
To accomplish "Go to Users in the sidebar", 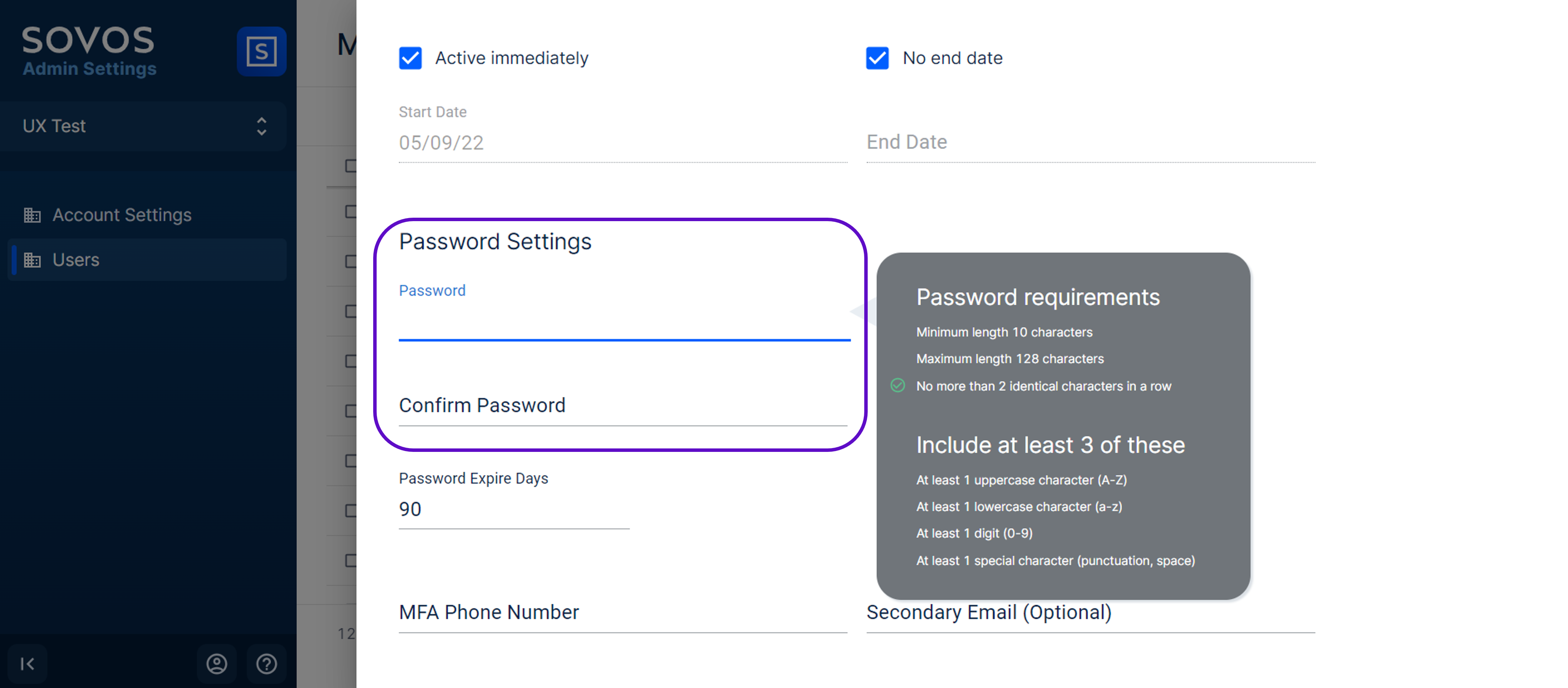I will point(76,260).
